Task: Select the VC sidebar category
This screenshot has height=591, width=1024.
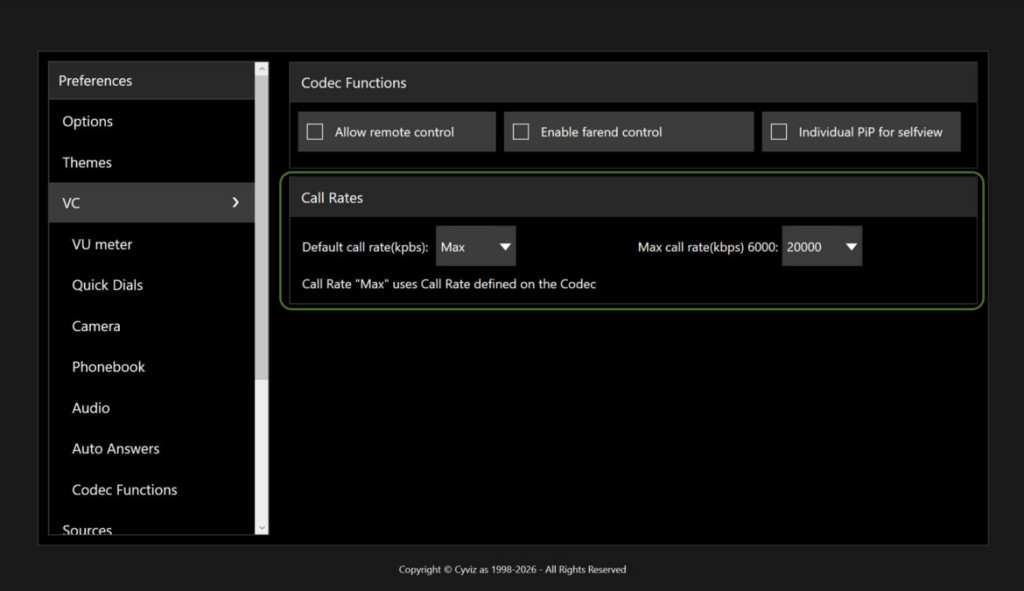Action: coord(72,203)
